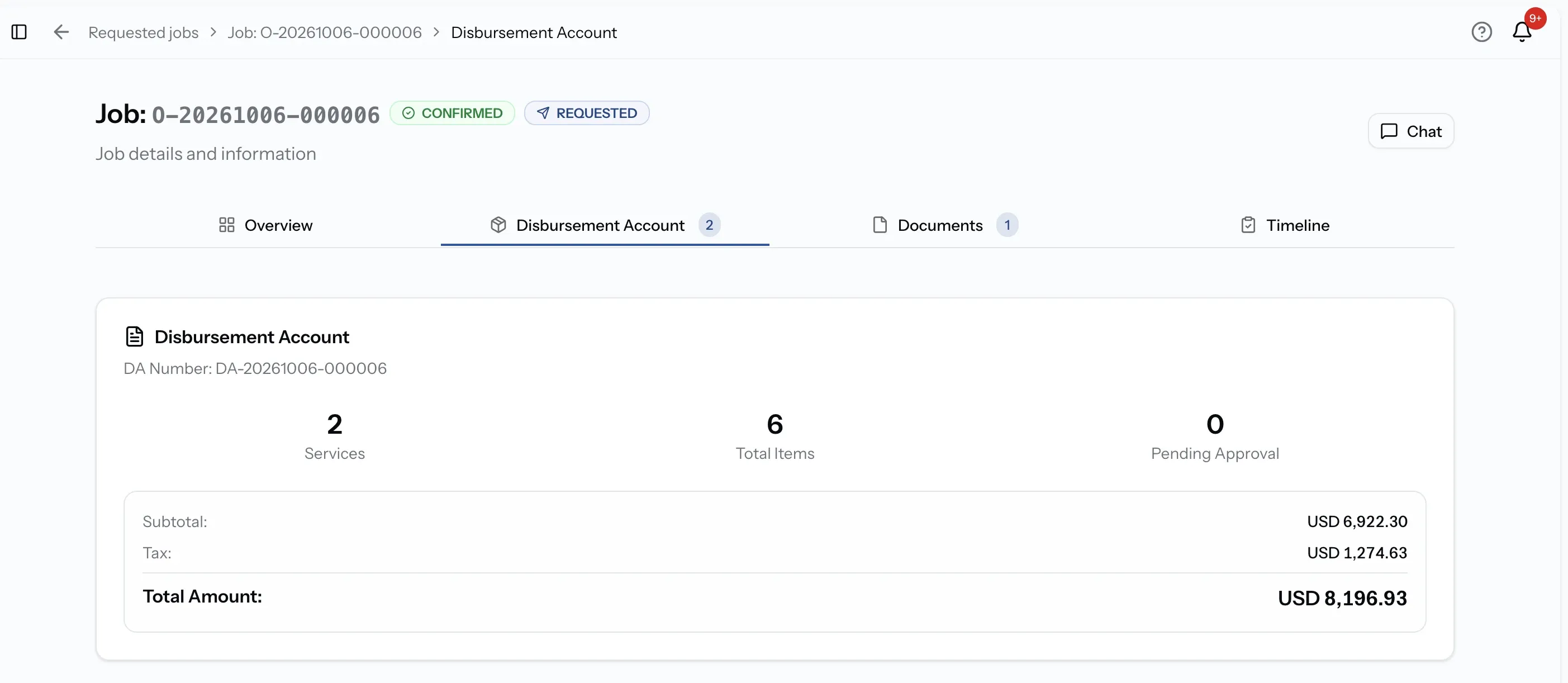Click the back arrow icon
The image size is (1568, 683).
(x=61, y=32)
